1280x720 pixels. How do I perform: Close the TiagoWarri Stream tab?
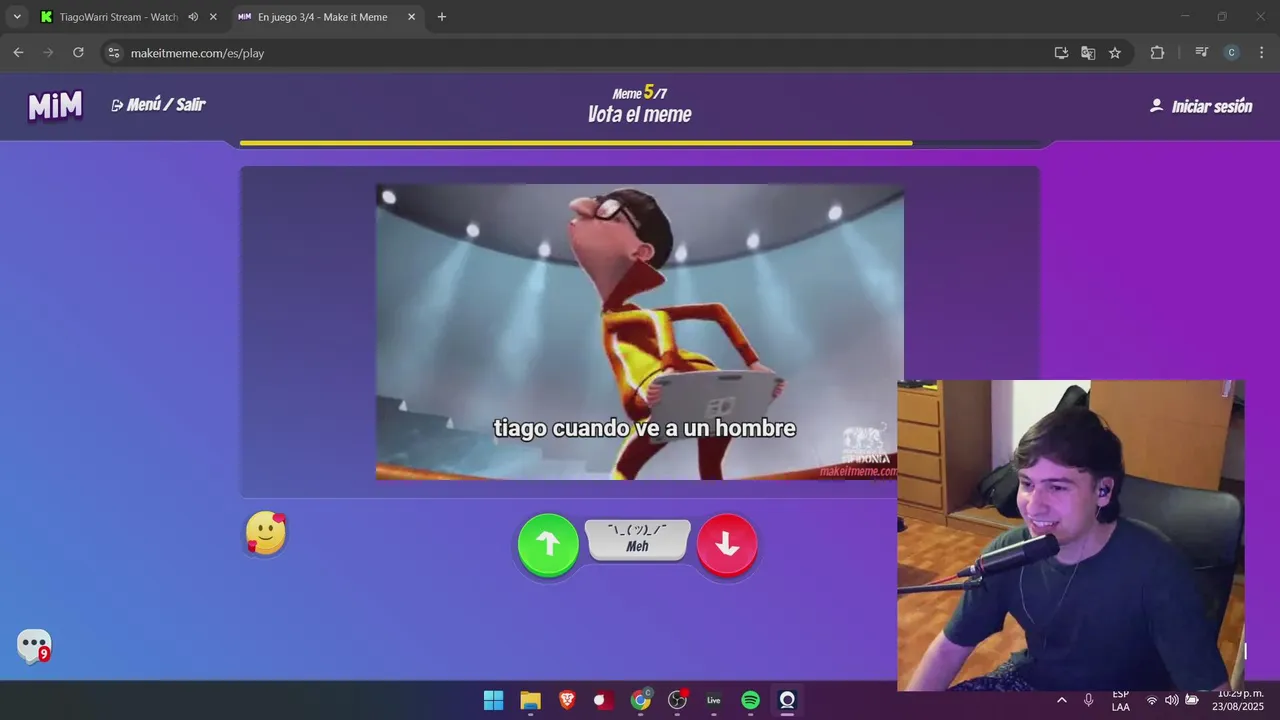click(213, 17)
